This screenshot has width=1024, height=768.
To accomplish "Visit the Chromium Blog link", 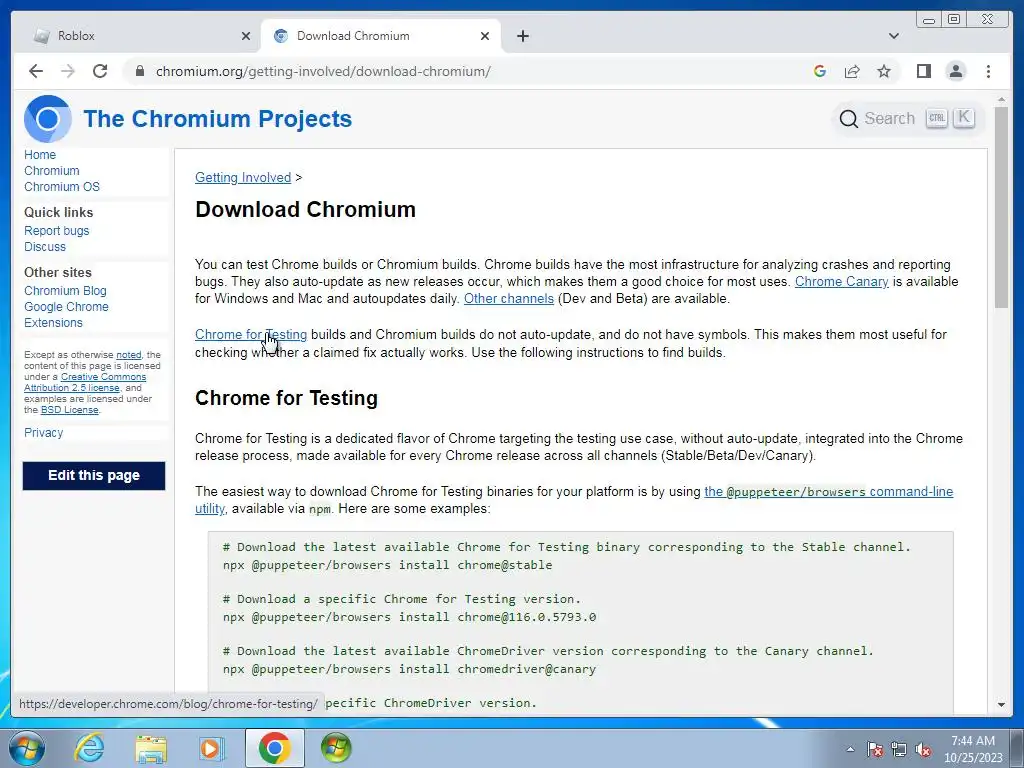I will click(65, 291).
